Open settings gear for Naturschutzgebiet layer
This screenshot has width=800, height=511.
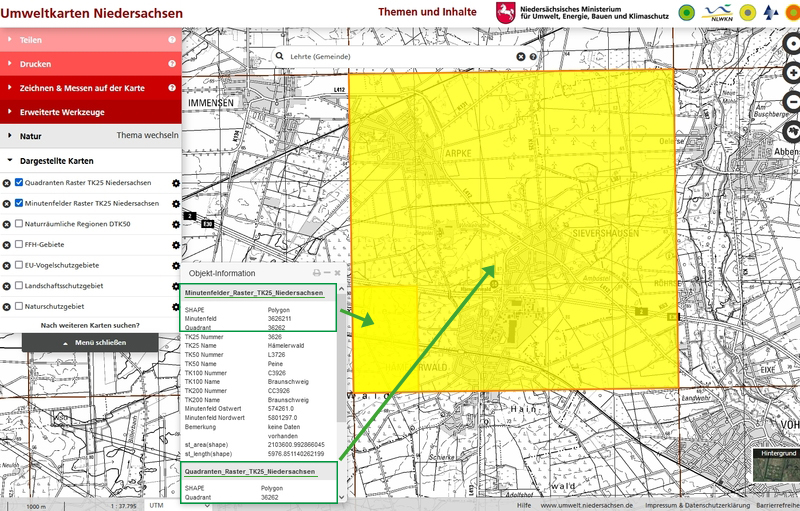point(175,307)
